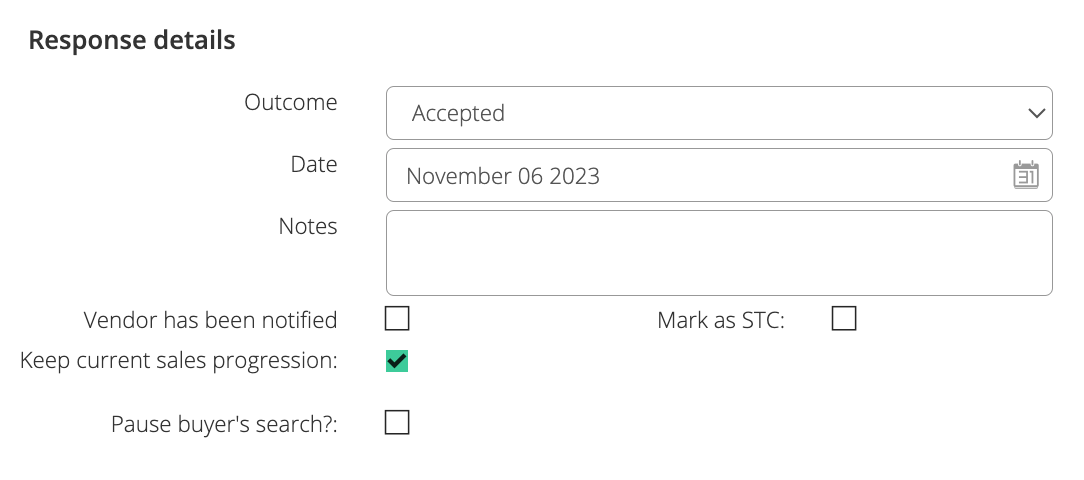Click the Notes field label
Screen dimensions: 1084x480
pyautogui.click(x=308, y=226)
